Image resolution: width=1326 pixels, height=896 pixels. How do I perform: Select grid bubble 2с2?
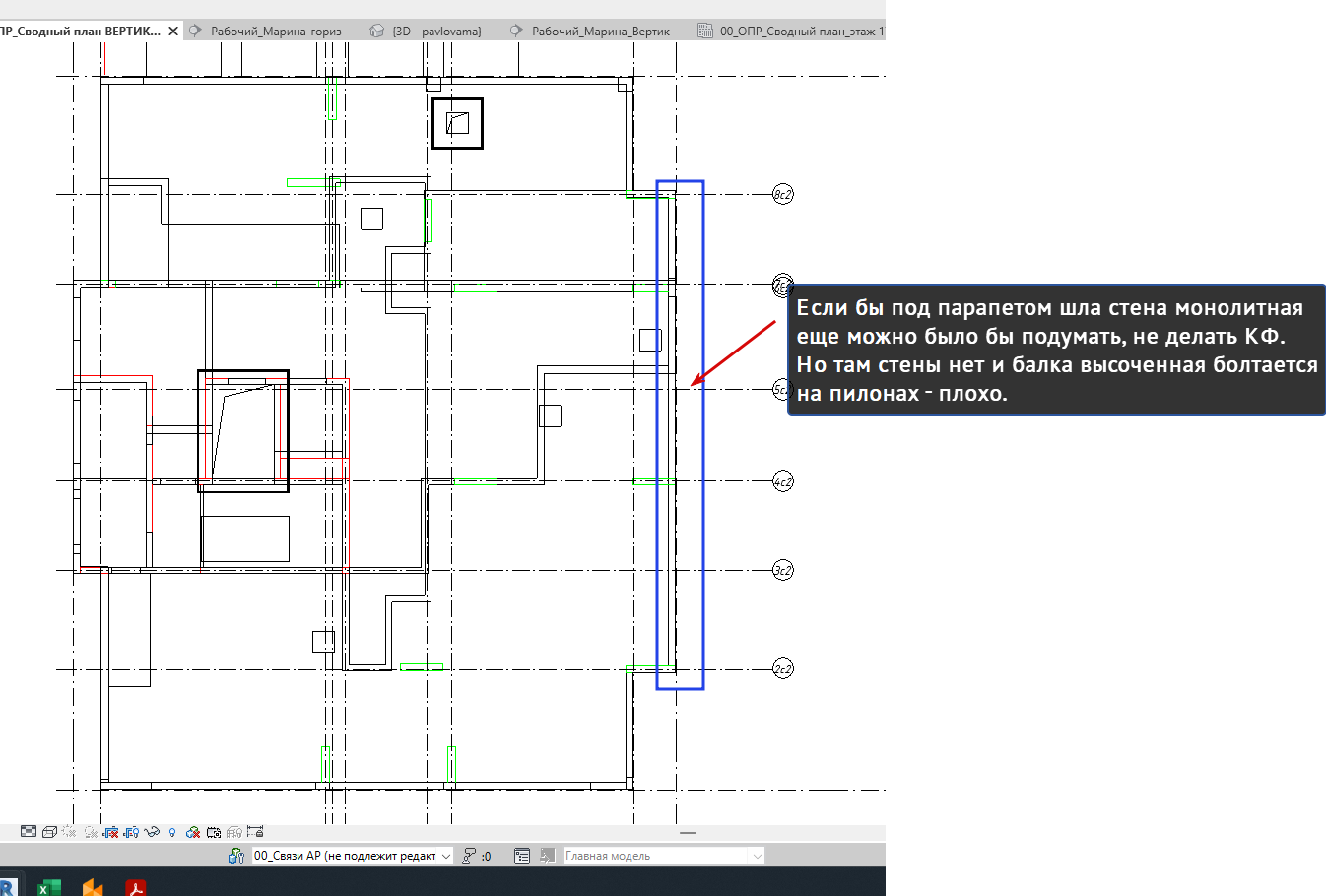click(782, 669)
